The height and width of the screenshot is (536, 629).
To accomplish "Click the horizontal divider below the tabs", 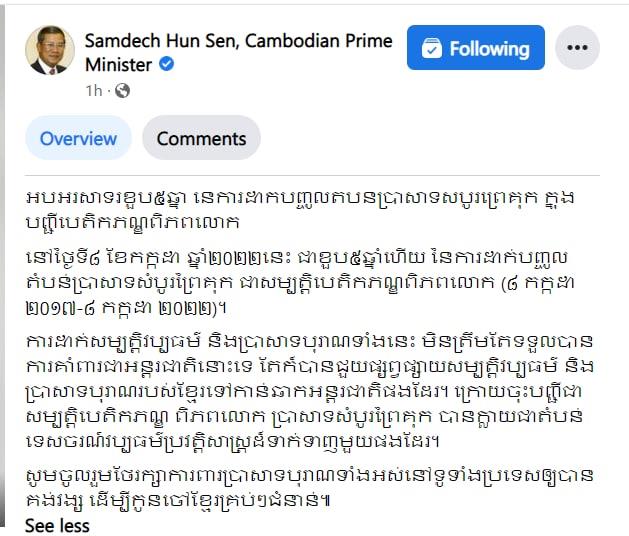I will click(312, 175).
